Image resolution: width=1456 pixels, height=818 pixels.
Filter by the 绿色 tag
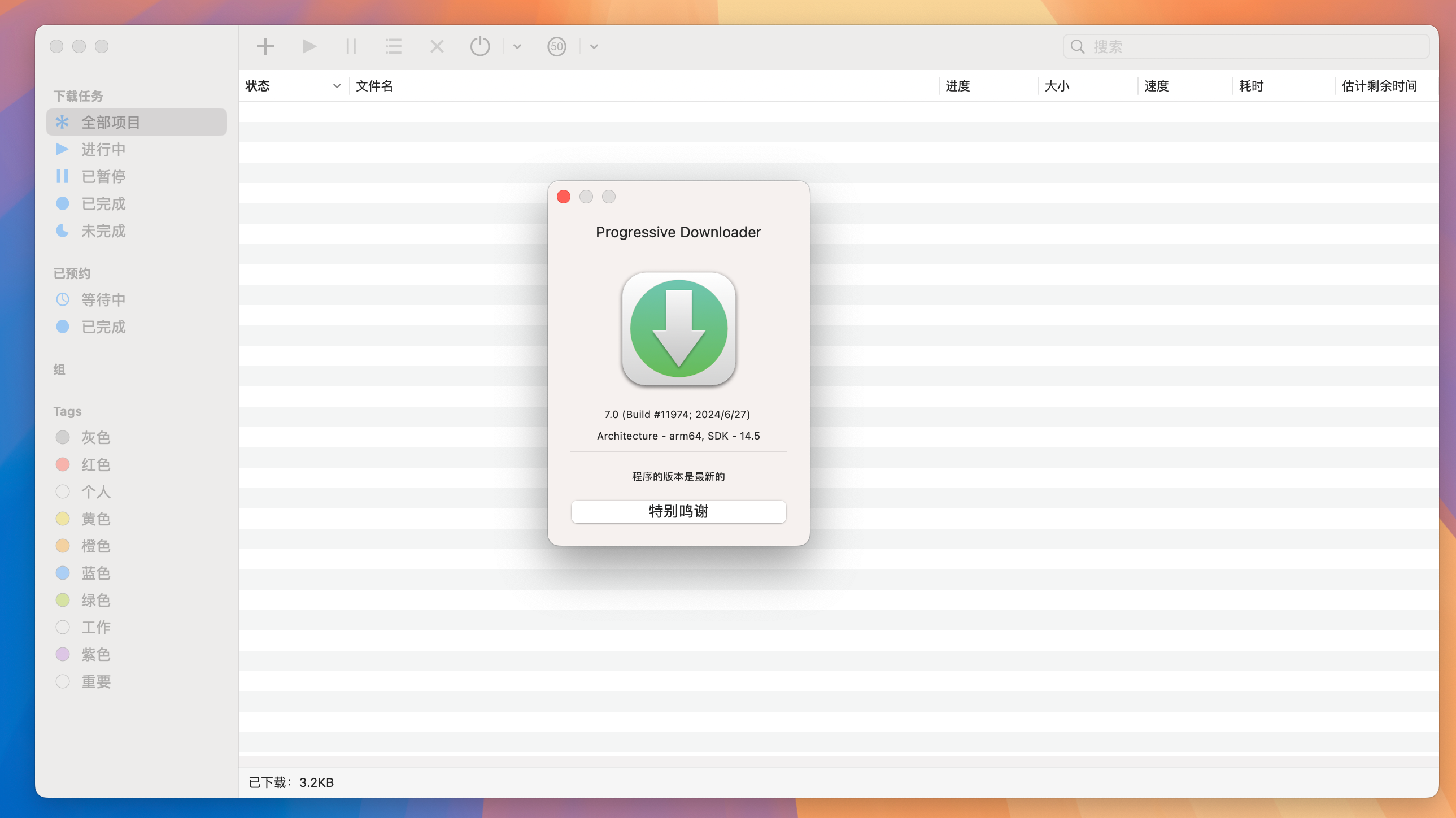pyautogui.click(x=137, y=600)
